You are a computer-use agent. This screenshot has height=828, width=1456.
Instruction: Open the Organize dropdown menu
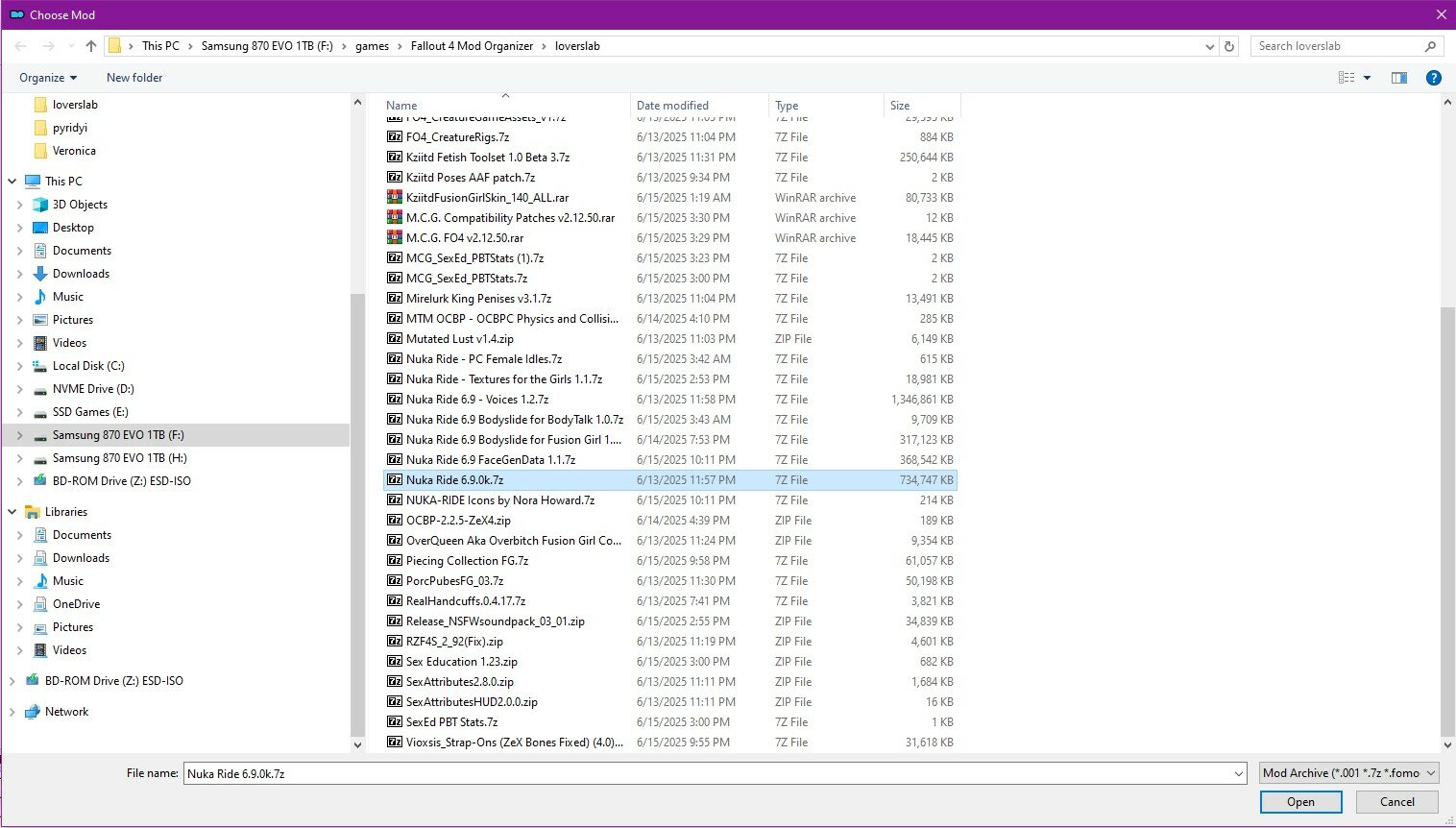tap(48, 78)
